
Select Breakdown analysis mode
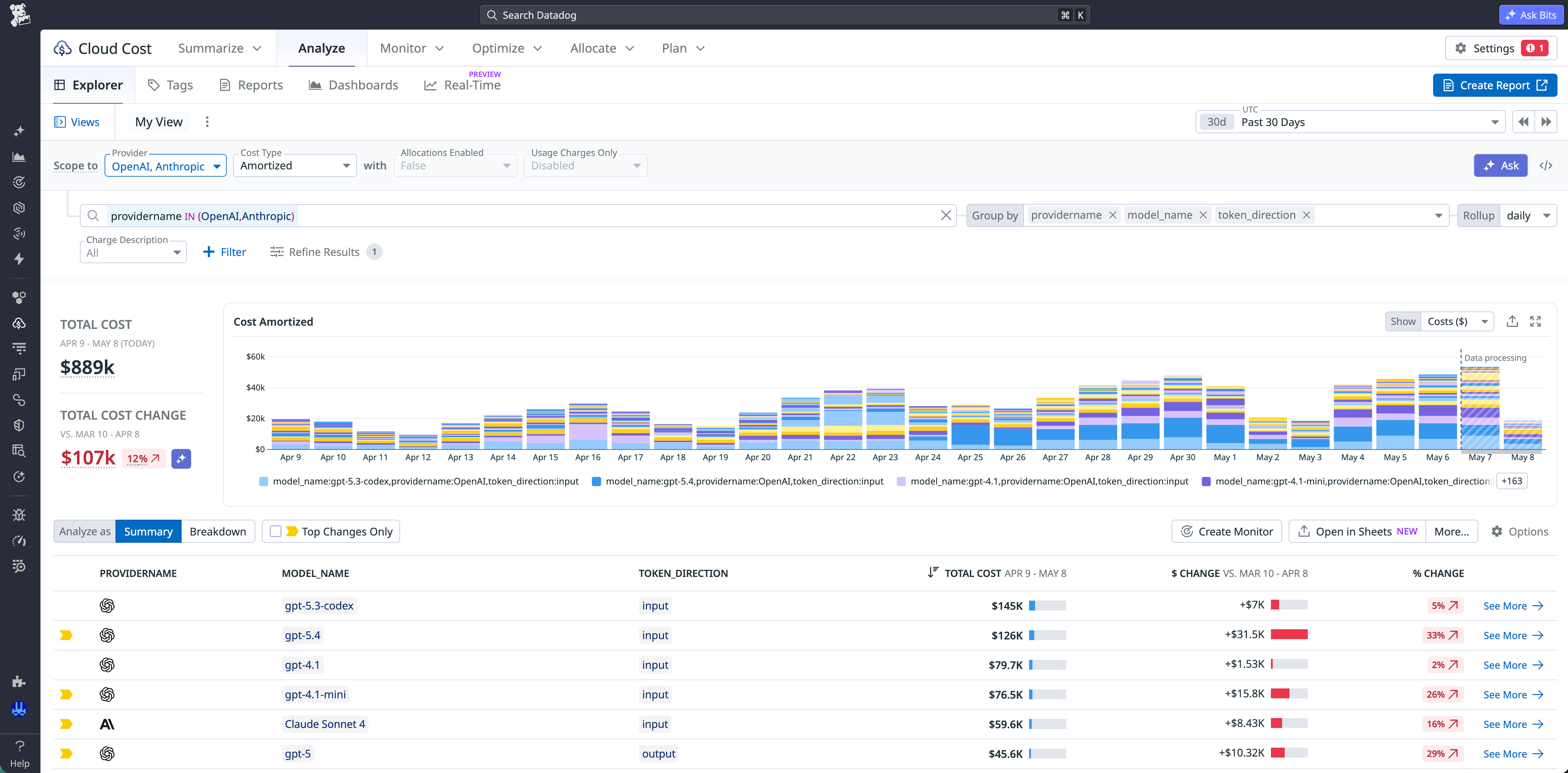click(217, 531)
